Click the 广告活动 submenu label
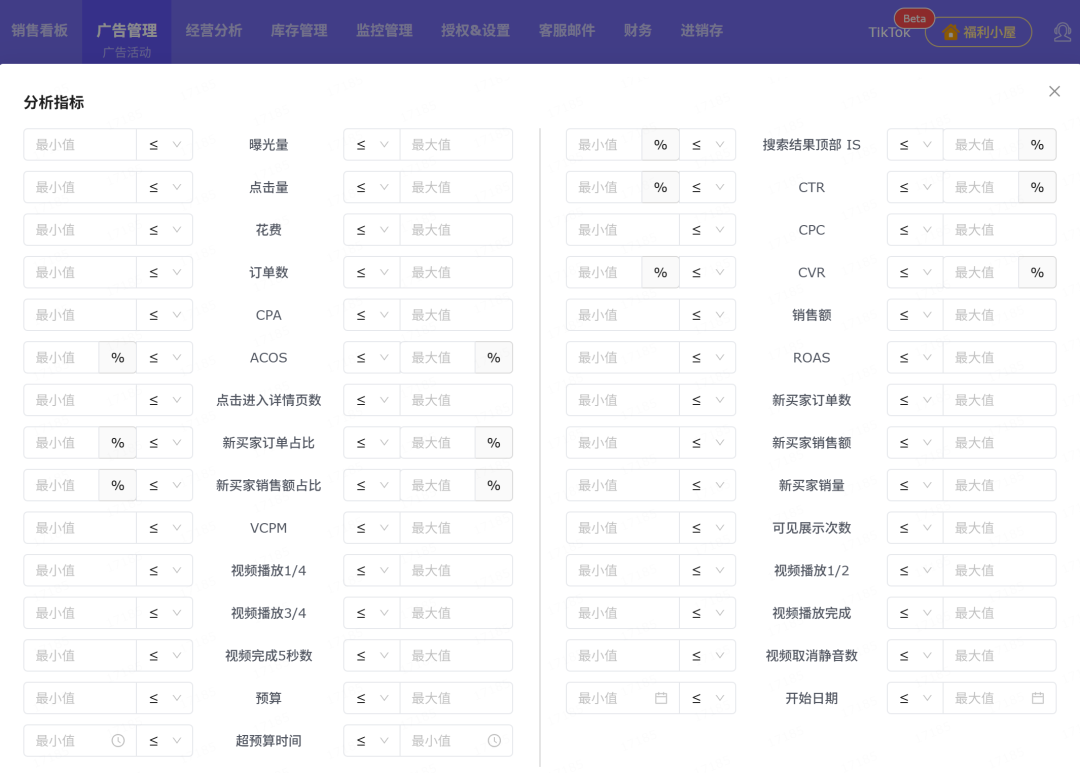 [x=127, y=52]
